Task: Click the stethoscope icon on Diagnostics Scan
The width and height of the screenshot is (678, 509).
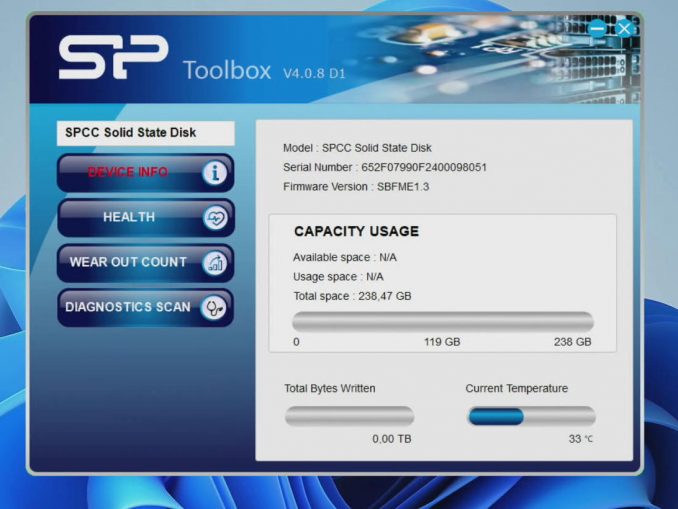Action: coord(214,308)
